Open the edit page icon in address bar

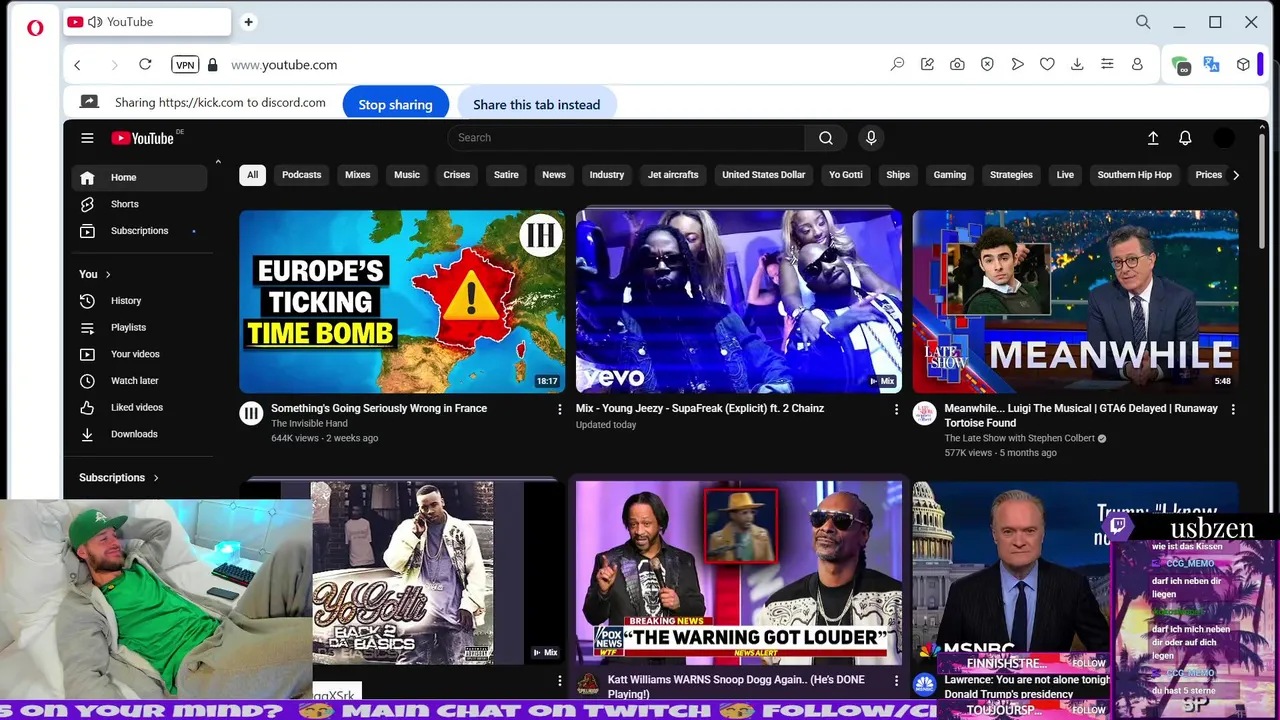pos(927,64)
